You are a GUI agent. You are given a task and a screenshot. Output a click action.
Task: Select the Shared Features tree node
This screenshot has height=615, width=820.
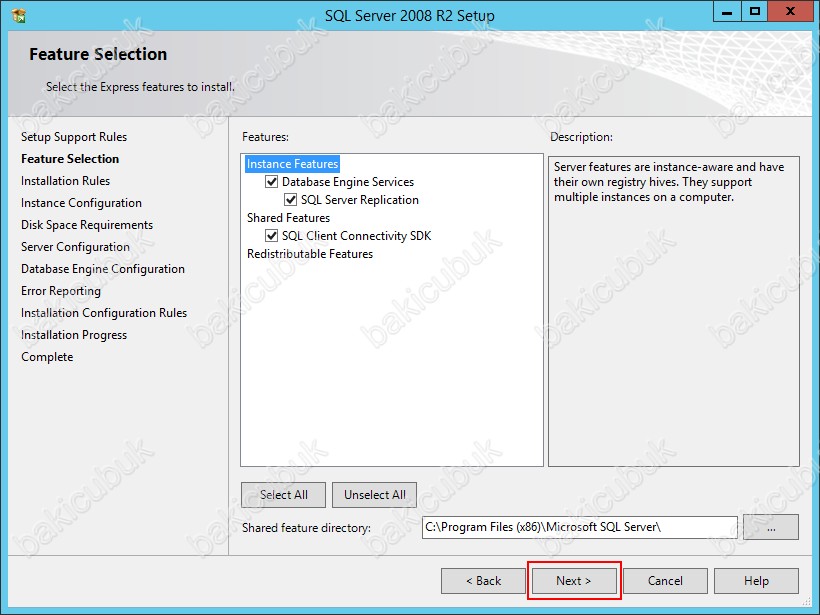pos(288,218)
